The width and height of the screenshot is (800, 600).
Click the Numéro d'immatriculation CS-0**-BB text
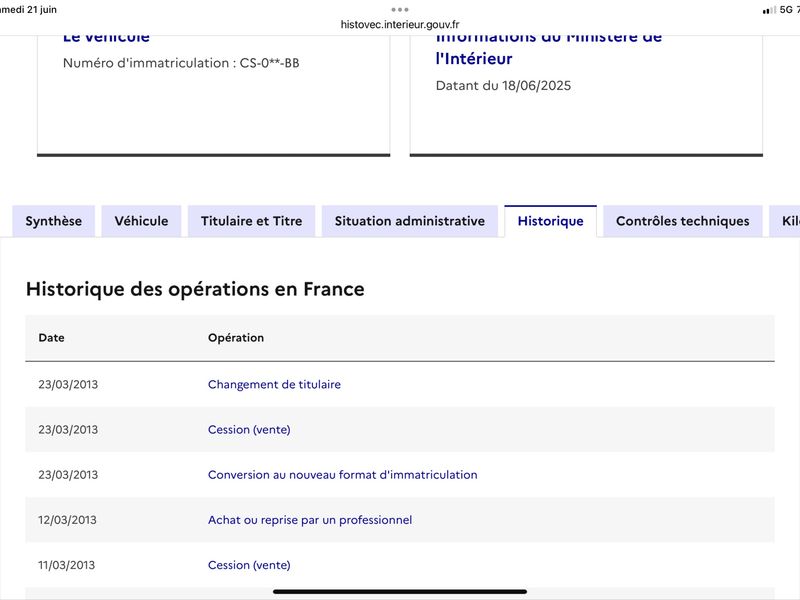coord(181,63)
